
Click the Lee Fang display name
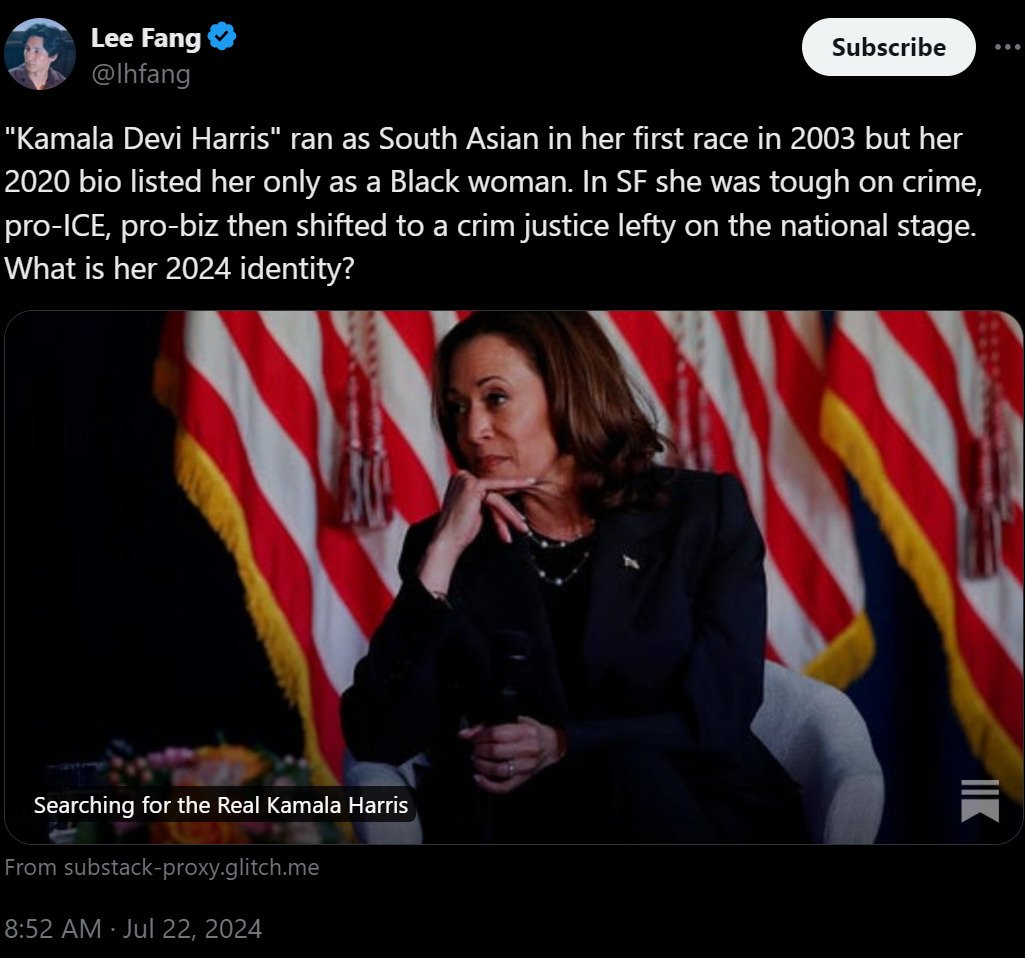(146, 38)
